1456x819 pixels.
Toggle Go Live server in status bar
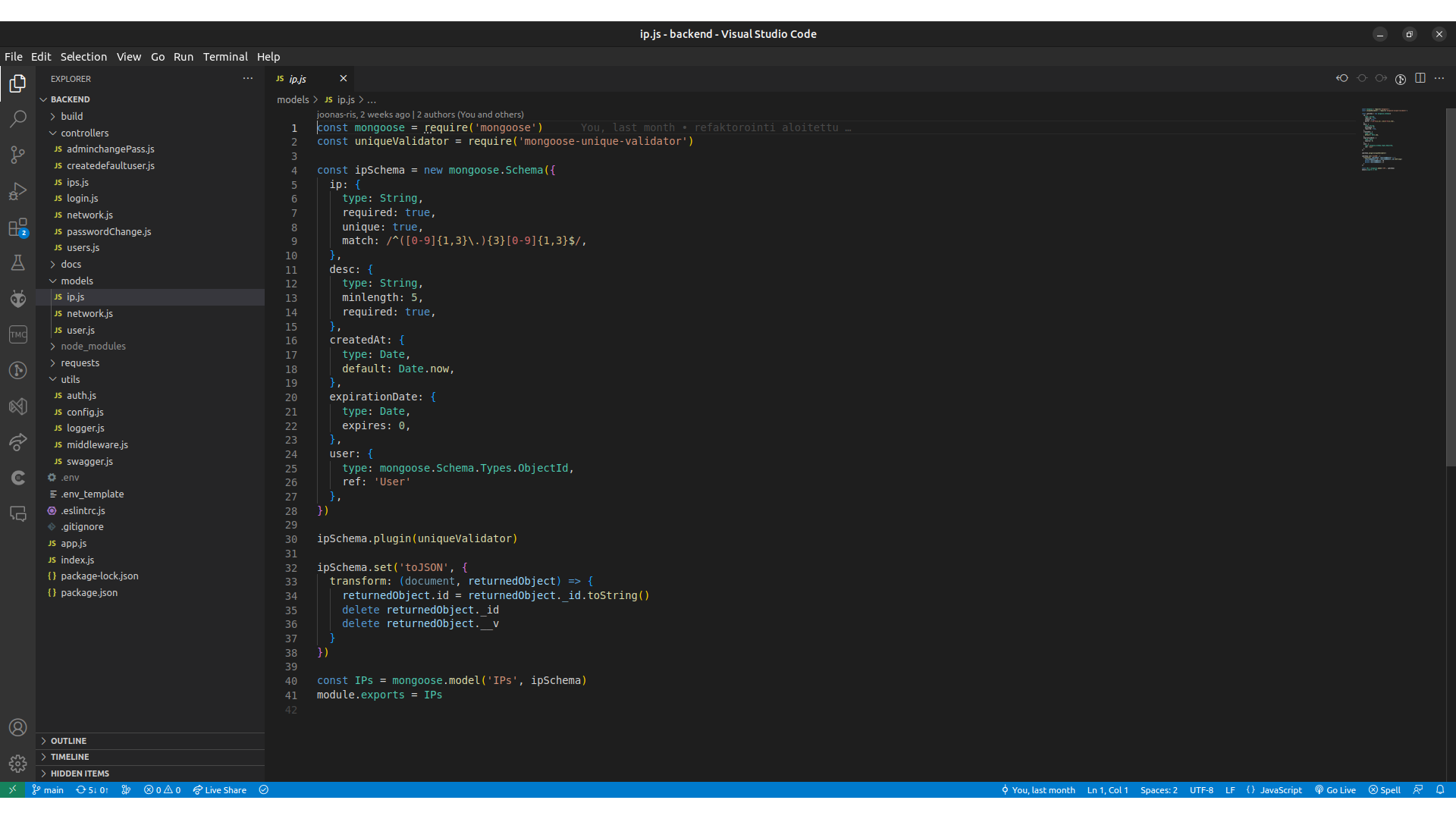tap(1335, 790)
